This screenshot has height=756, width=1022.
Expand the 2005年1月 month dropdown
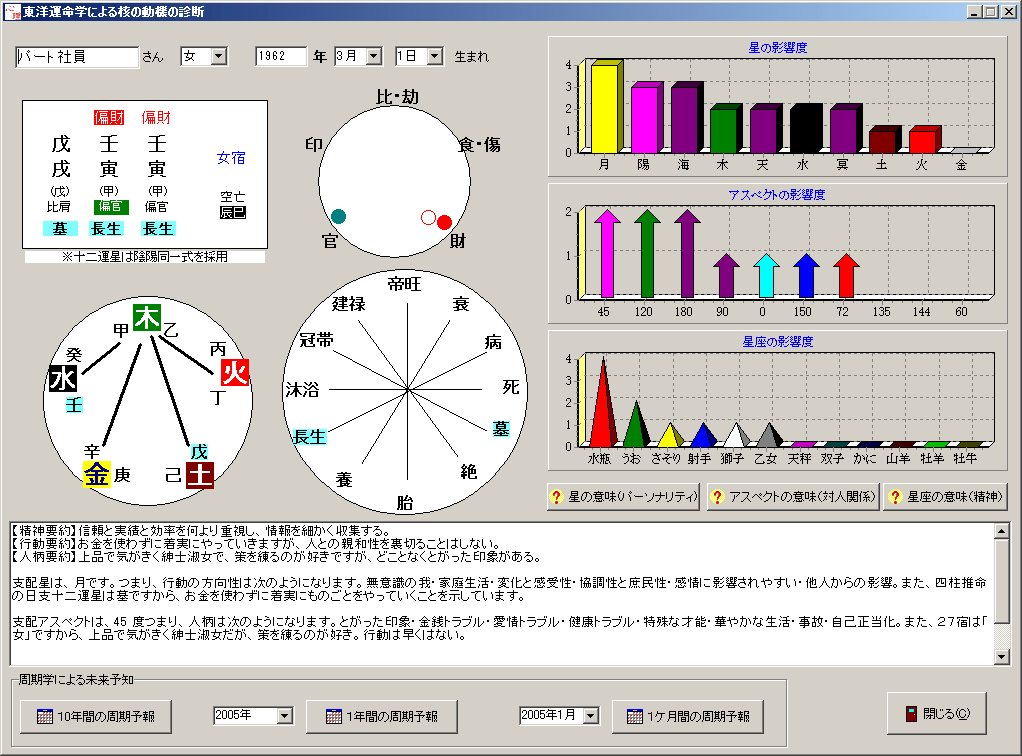tap(591, 716)
